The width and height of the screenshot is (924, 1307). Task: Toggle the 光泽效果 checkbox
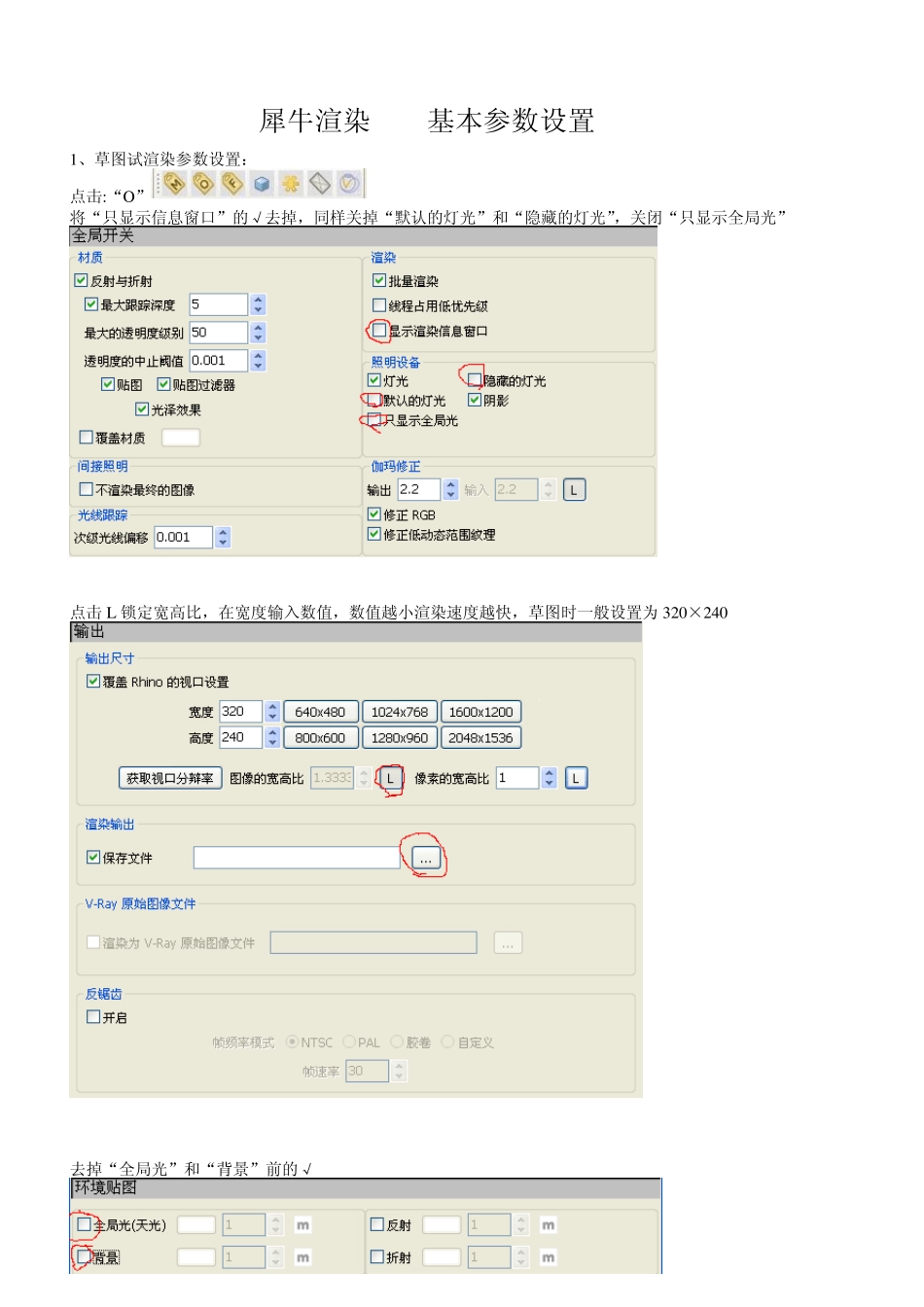pyautogui.click(x=142, y=409)
